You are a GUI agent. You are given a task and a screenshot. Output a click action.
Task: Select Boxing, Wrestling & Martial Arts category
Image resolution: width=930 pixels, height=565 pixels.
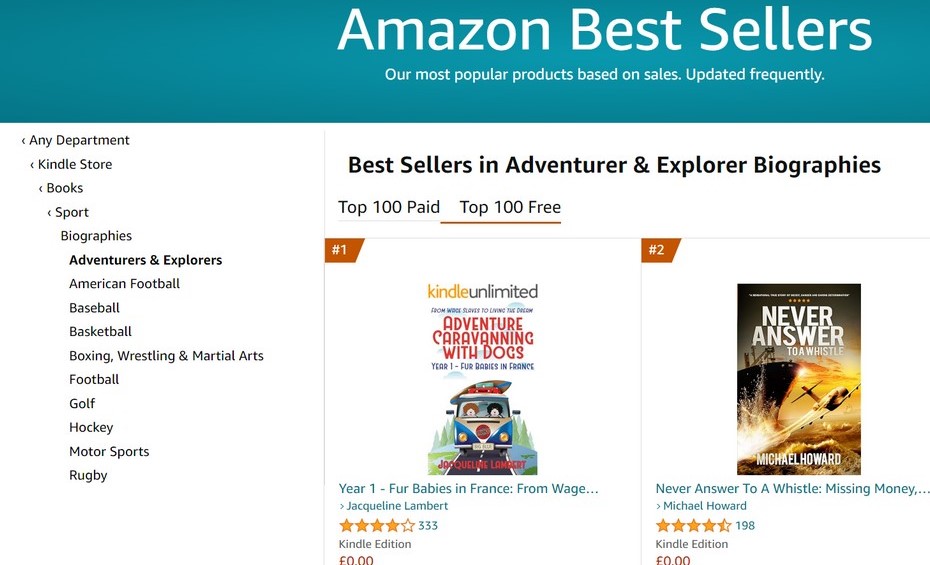coord(166,355)
